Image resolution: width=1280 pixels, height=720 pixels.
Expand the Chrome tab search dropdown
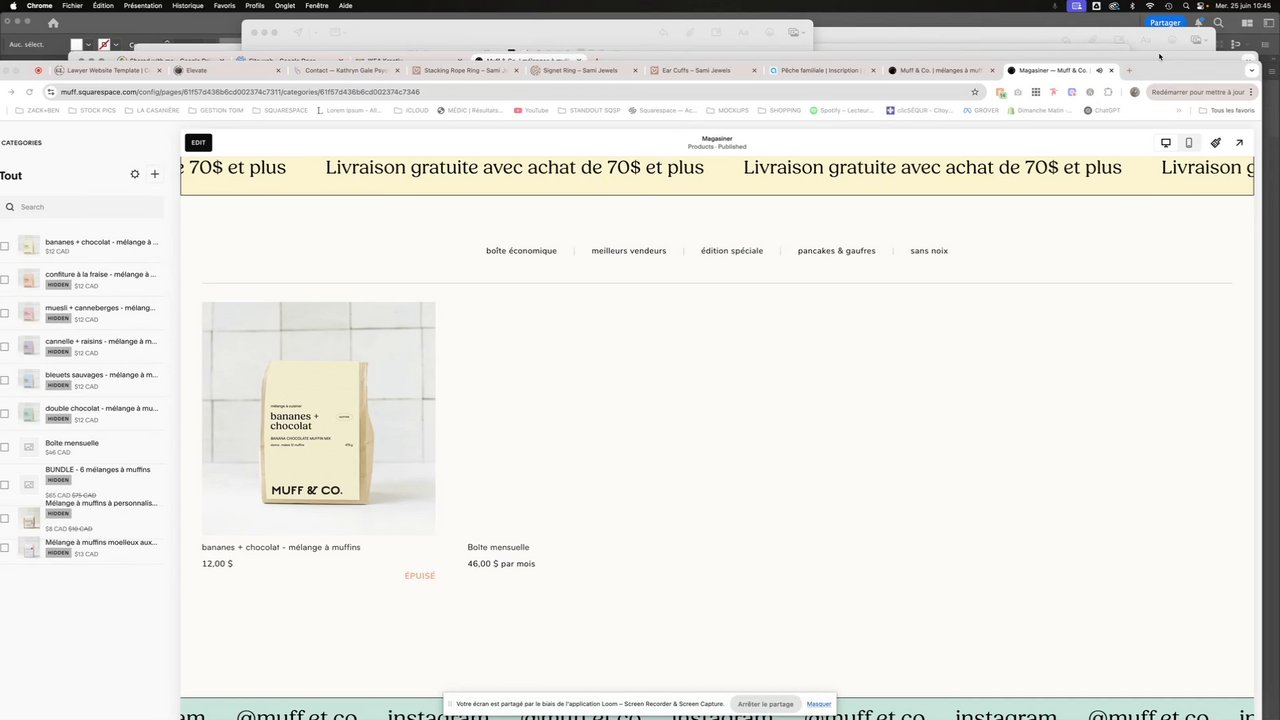point(1251,71)
